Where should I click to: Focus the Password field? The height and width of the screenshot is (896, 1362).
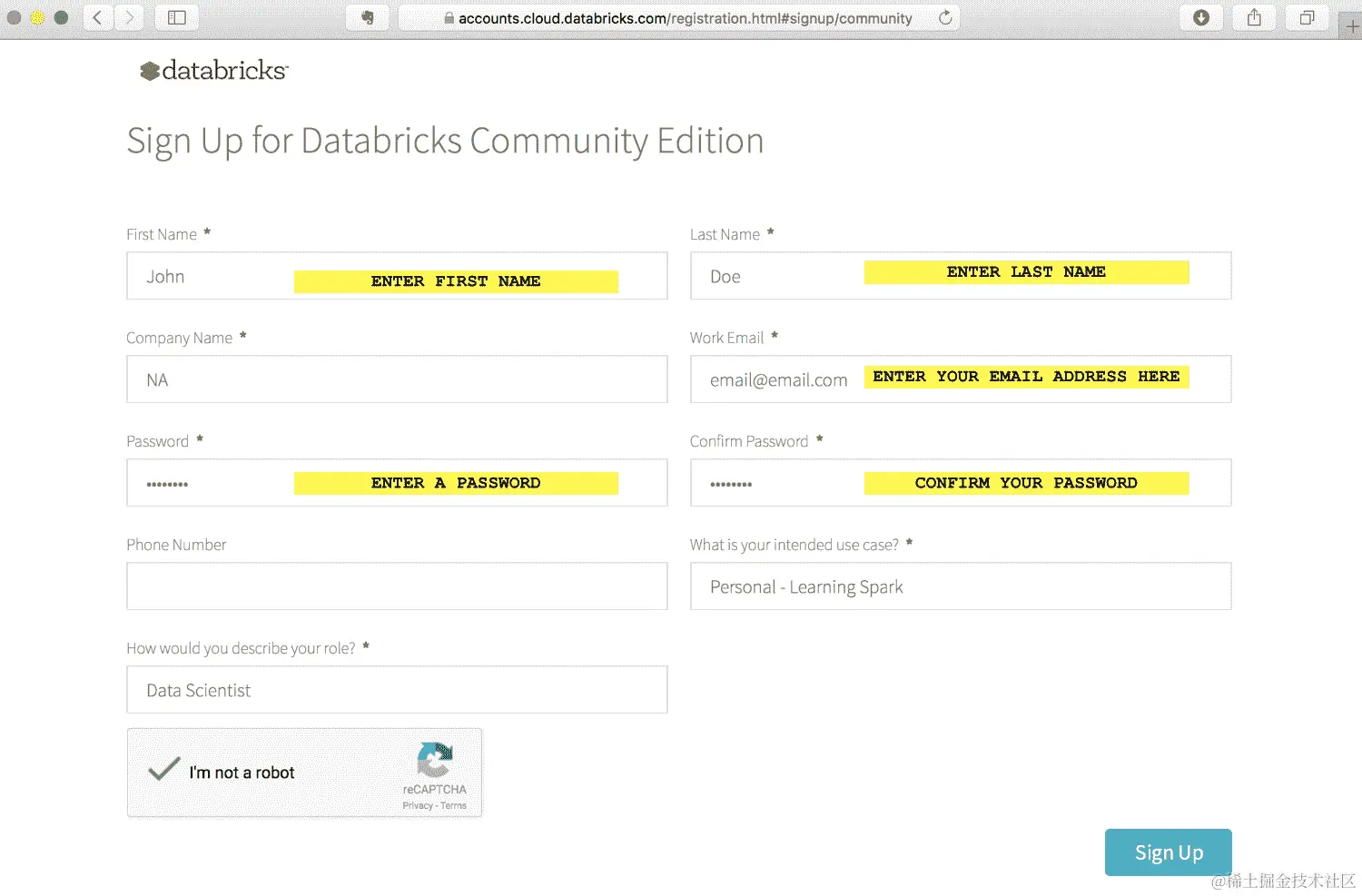point(397,483)
